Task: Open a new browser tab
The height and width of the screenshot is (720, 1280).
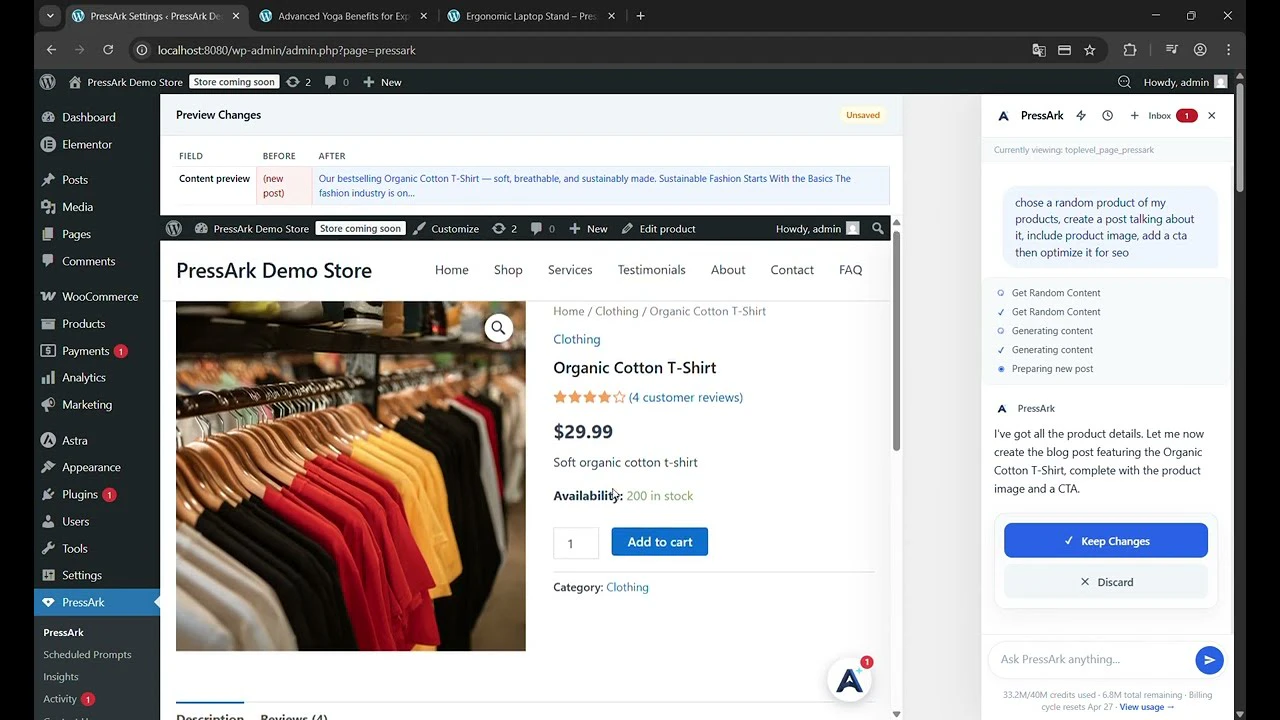Action: pos(640,16)
